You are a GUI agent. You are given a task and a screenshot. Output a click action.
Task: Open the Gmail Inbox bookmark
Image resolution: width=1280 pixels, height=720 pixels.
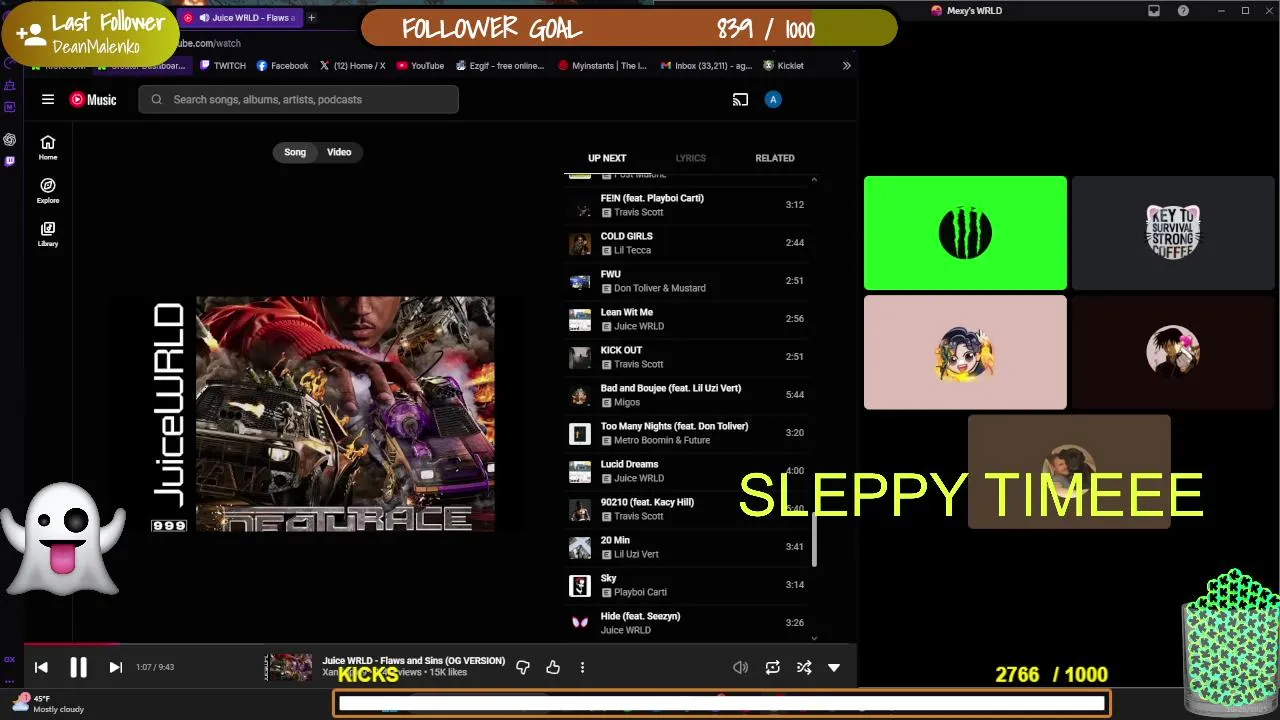click(706, 66)
